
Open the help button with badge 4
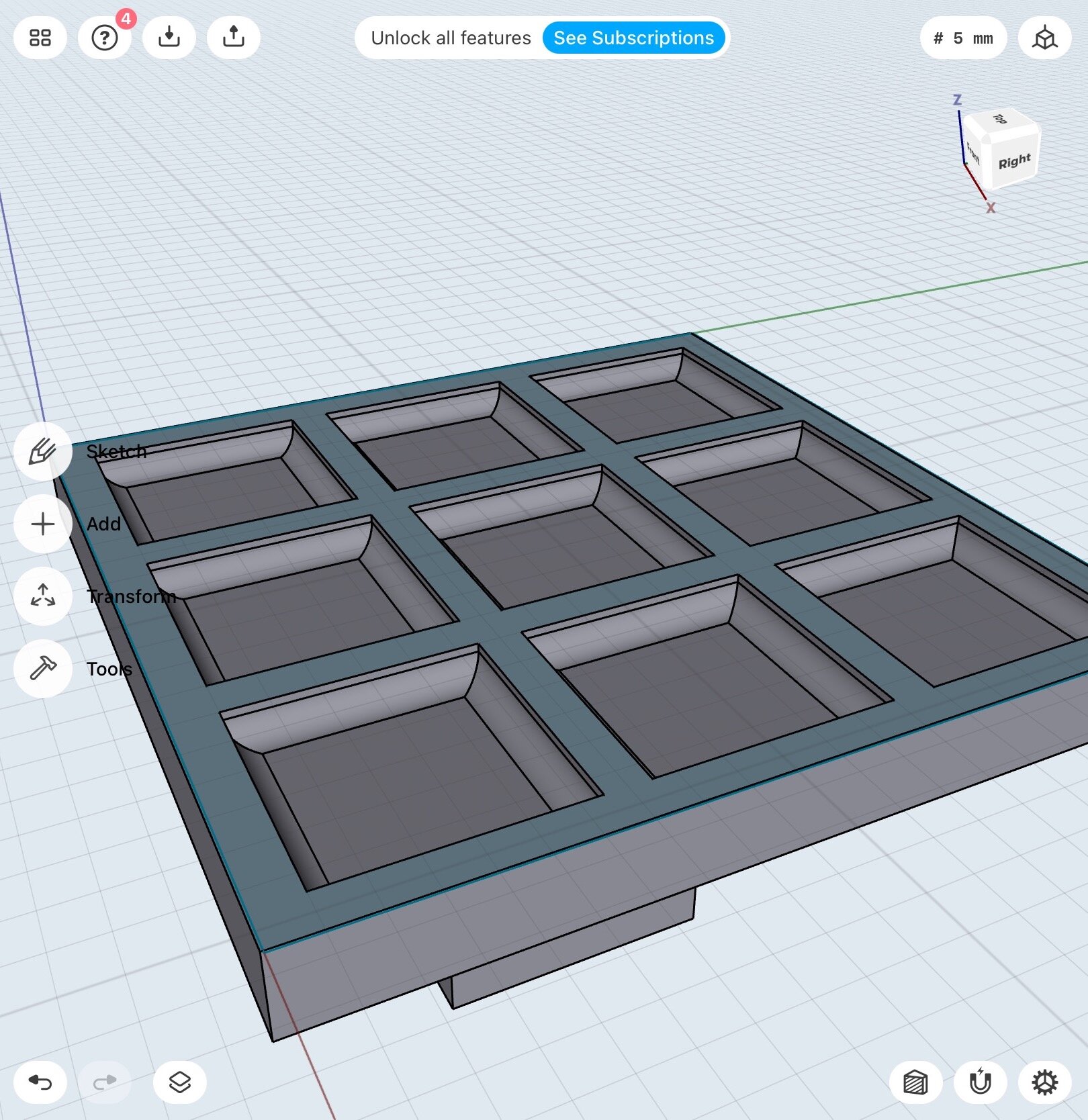click(x=105, y=38)
